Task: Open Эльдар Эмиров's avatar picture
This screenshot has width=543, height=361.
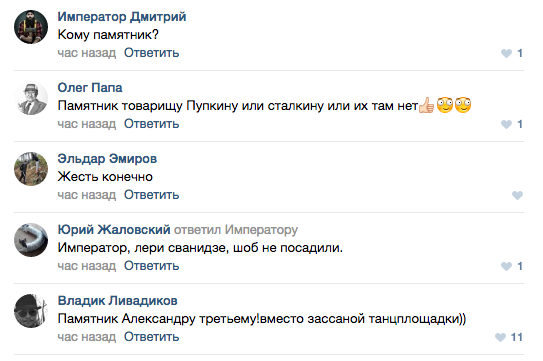Action: pyautogui.click(x=31, y=169)
